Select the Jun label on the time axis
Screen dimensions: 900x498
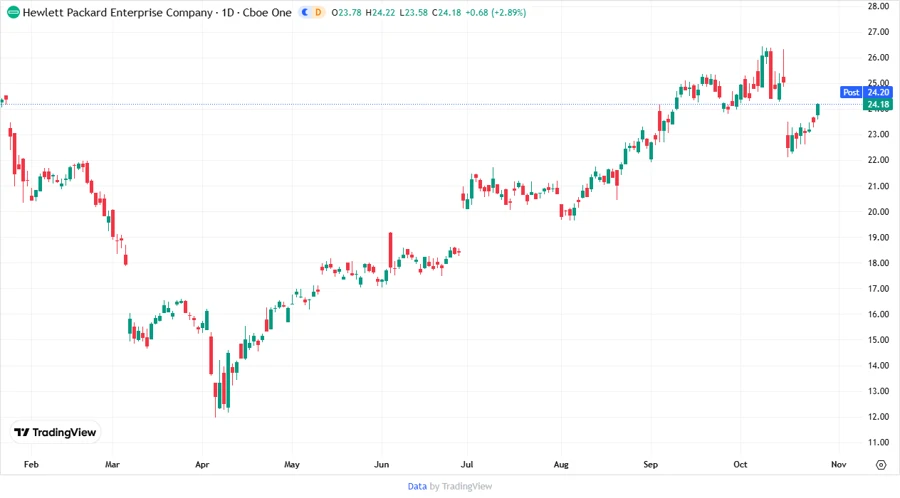(x=381, y=464)
